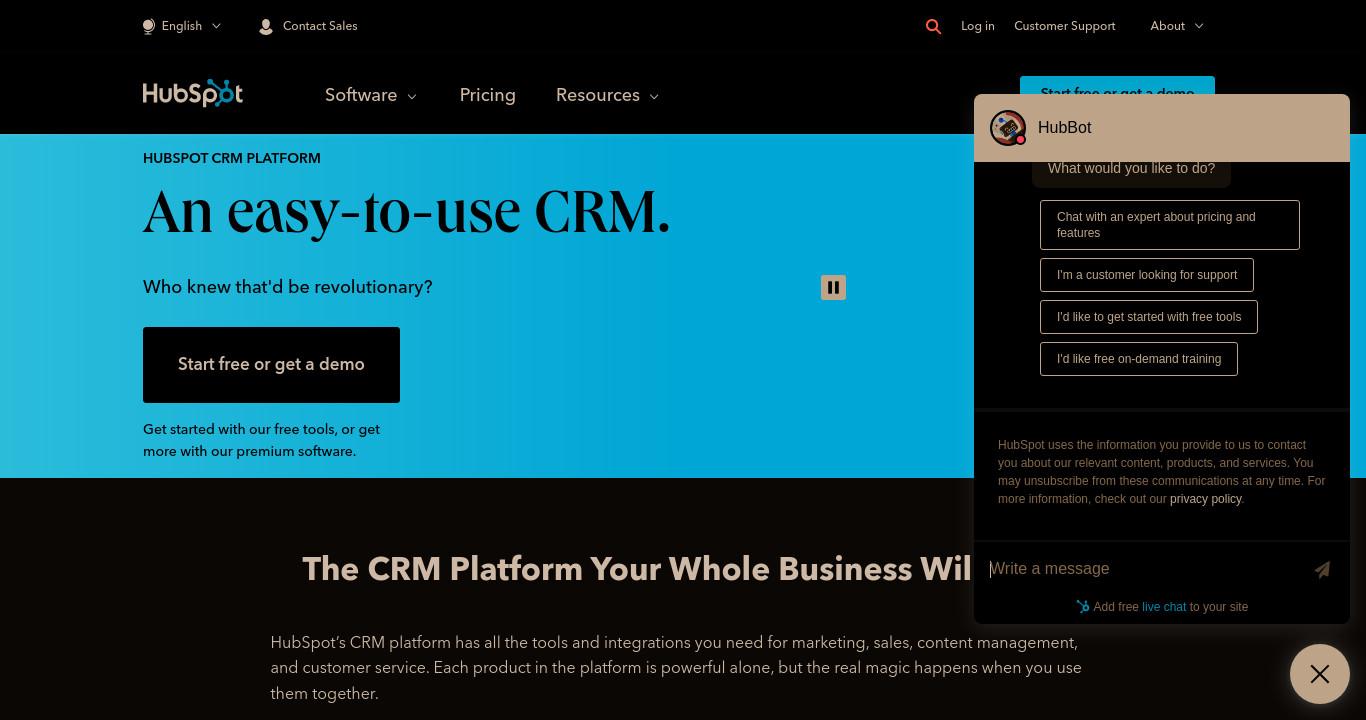Click the globe language icon
Screen dimensions: 1366x720
[x=149, y=27]
